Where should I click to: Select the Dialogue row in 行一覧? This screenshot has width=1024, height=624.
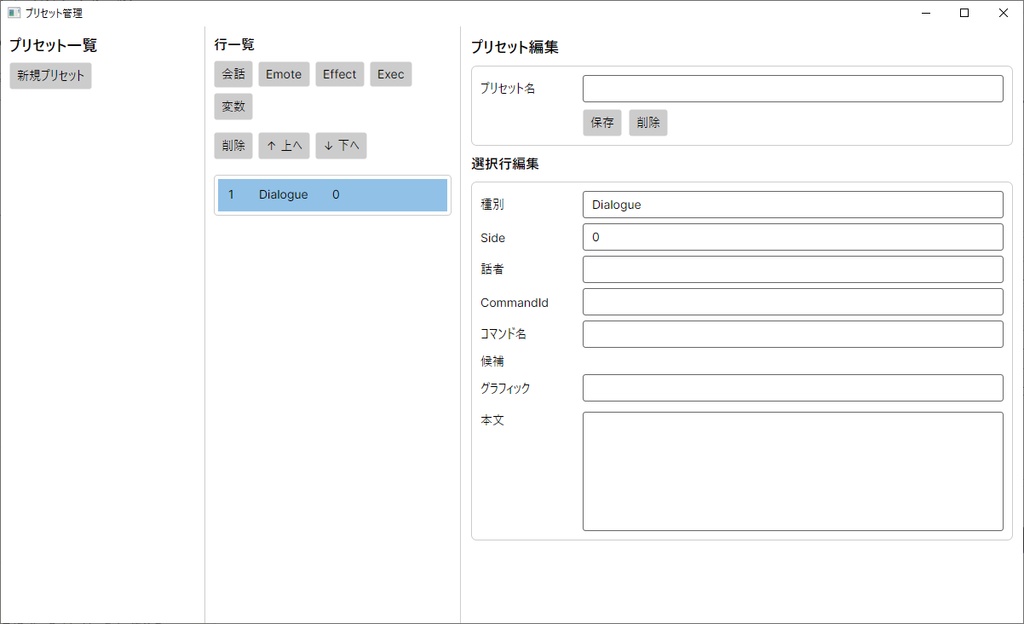click(332, 195)
